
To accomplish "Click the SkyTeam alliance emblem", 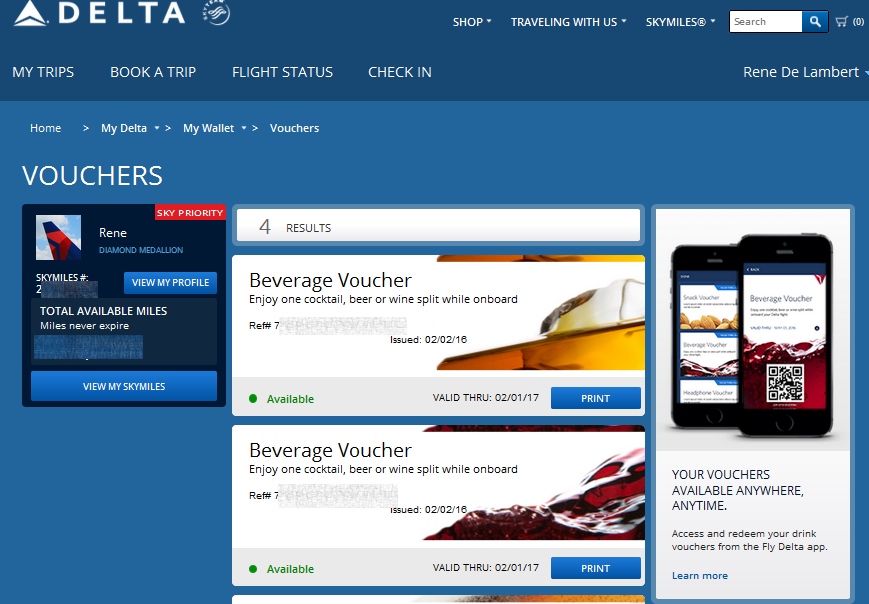I will coord(216,13).
